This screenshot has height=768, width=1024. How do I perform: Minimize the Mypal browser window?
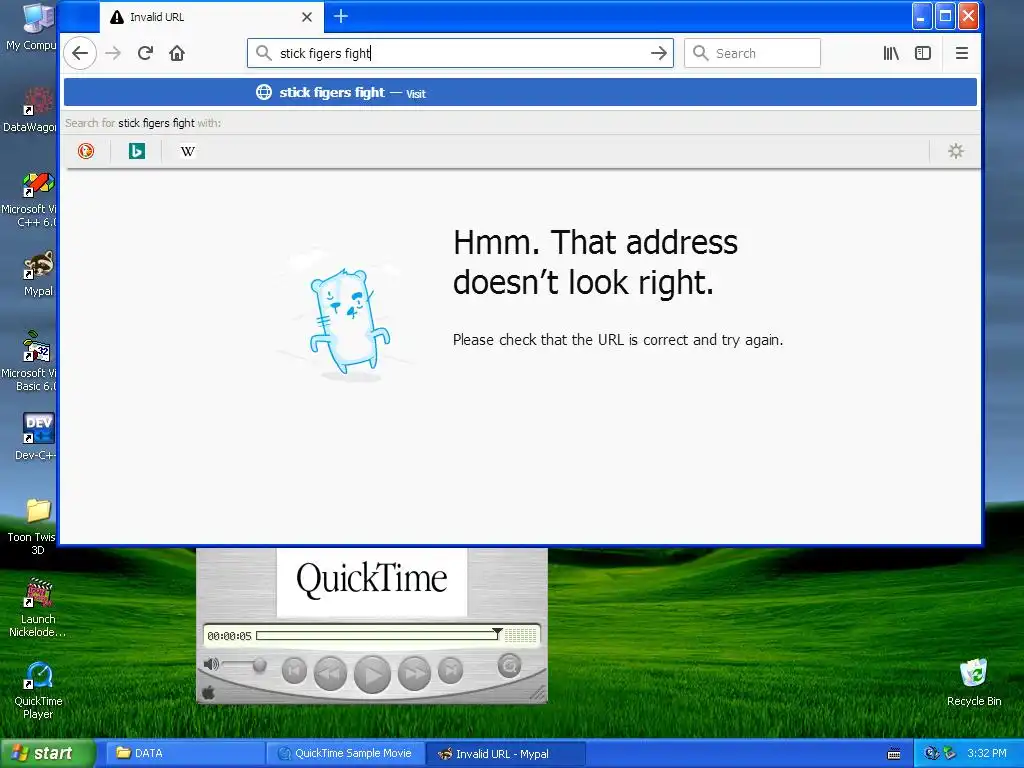(921, 16)
